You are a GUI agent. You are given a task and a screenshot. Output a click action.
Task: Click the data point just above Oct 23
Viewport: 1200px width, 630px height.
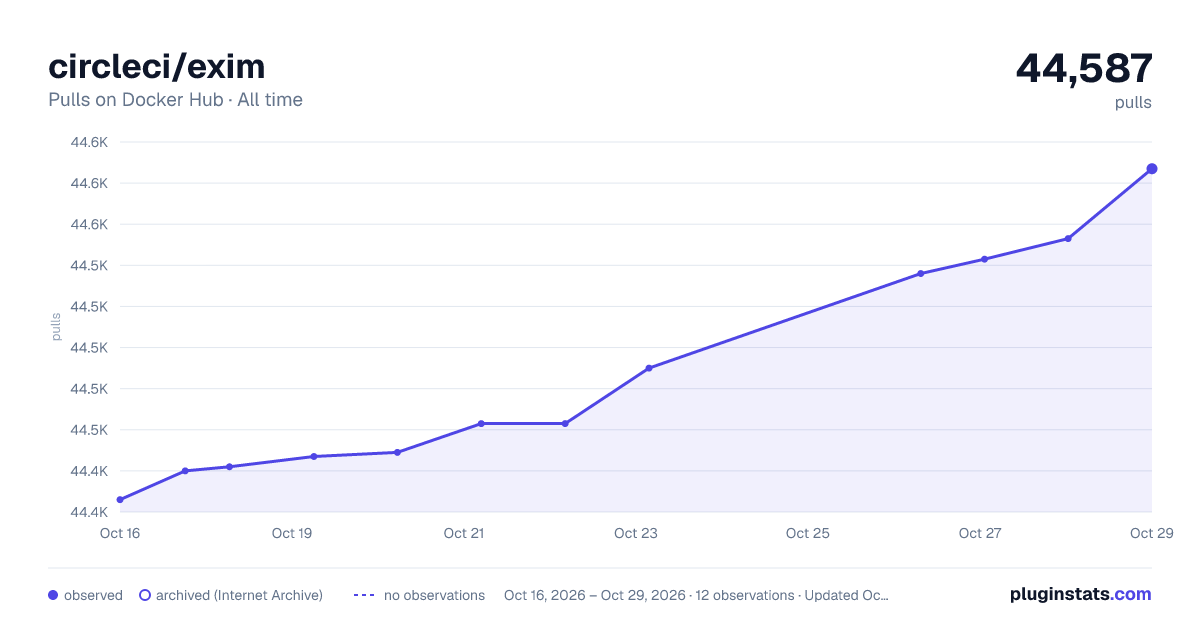649,368
